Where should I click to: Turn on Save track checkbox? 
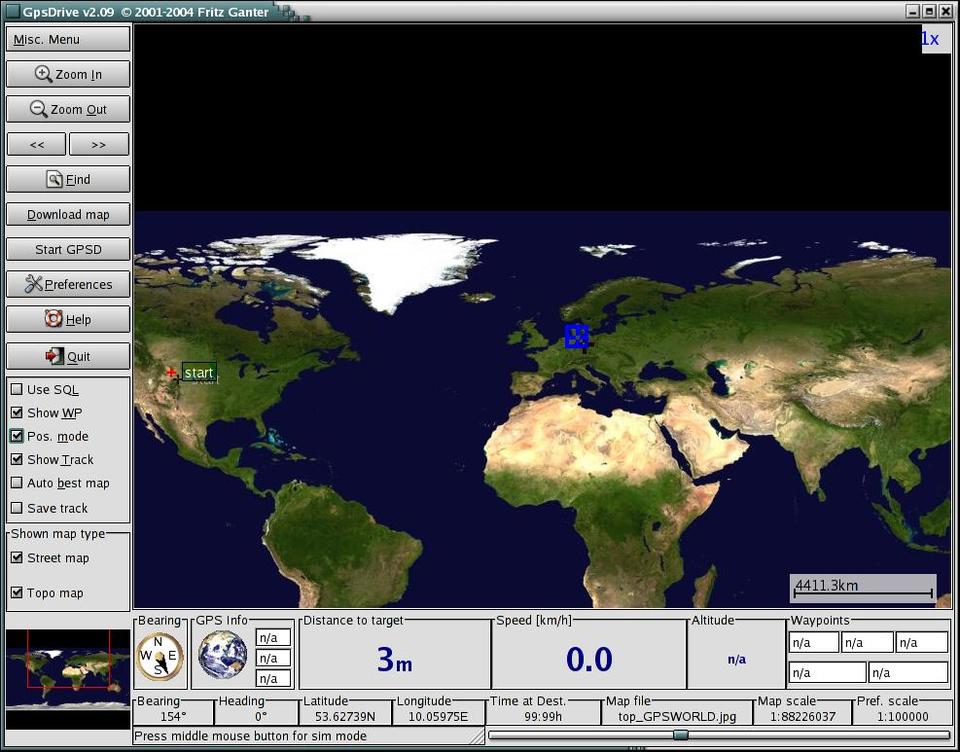pos(17,508)
